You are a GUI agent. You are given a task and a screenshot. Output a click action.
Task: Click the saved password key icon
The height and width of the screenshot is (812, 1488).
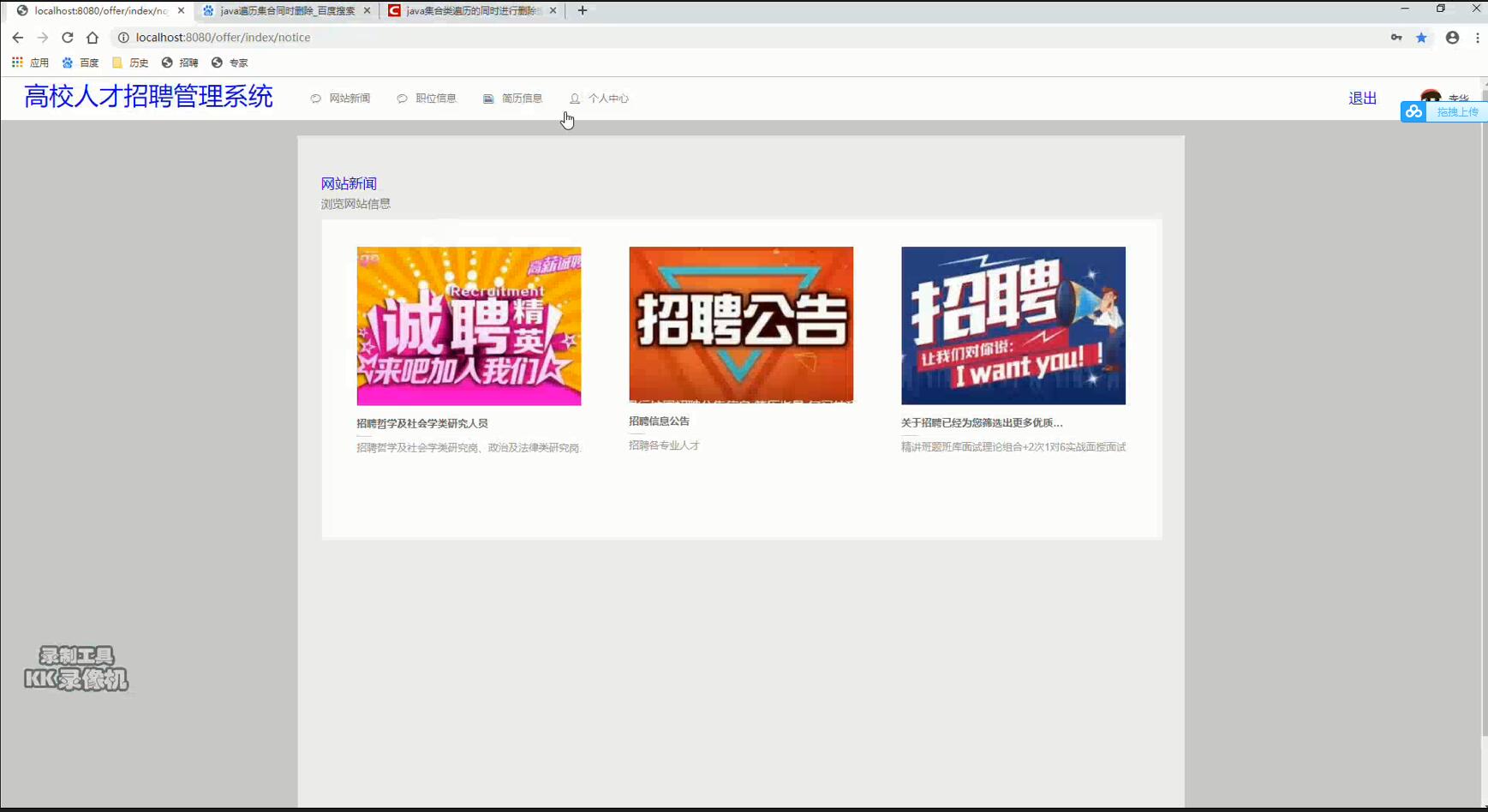coord(1396,38)
